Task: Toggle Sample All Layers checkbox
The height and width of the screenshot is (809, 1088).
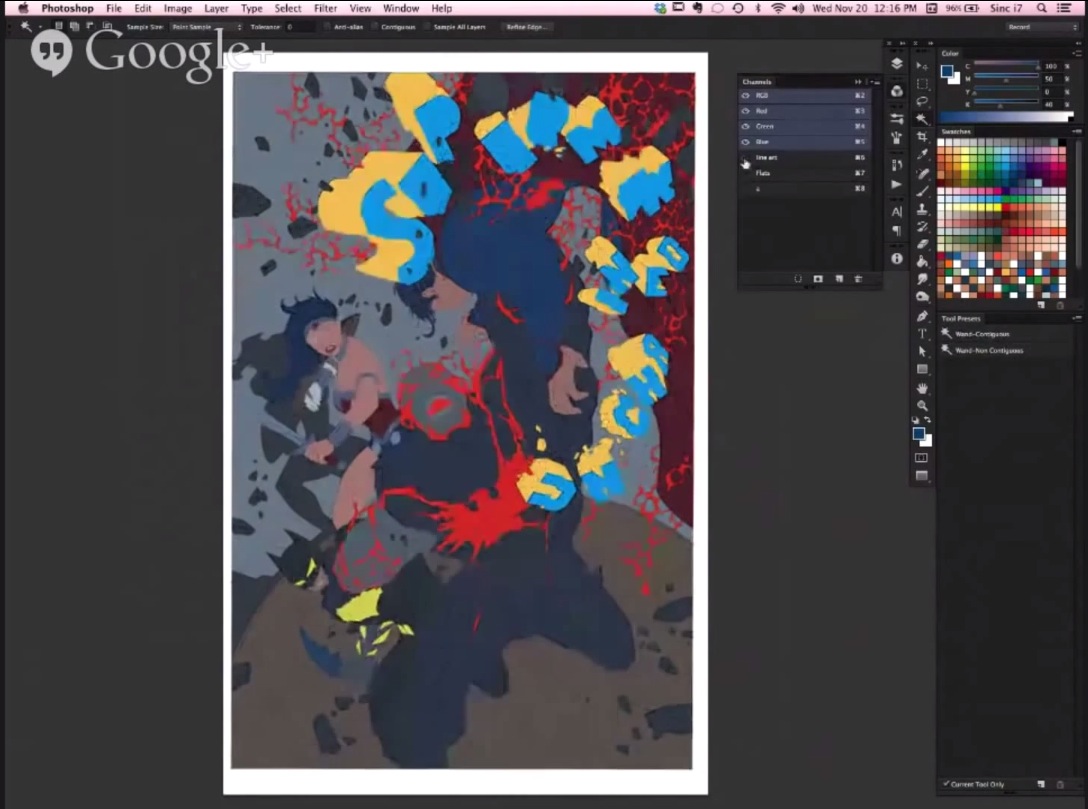Action: tap(427, 27)
